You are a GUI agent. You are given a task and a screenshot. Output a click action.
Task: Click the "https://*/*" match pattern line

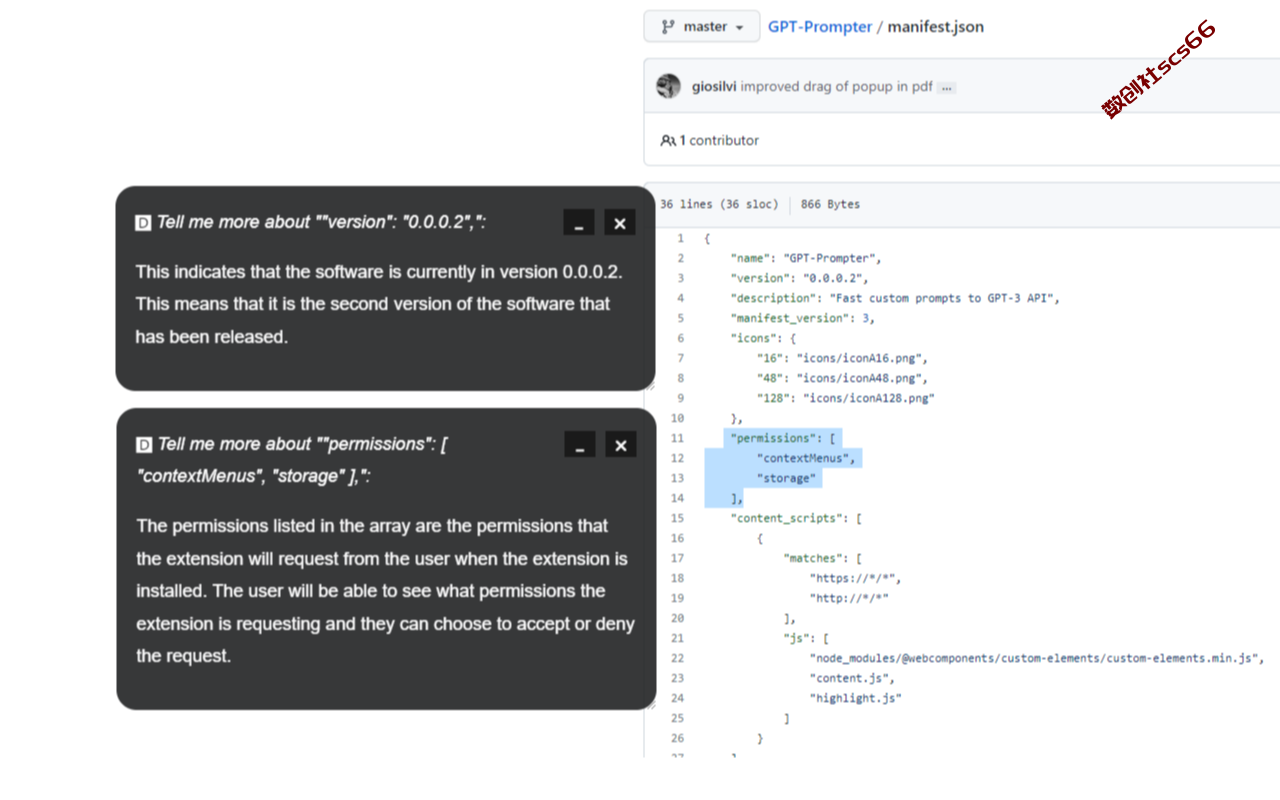(x=856, y=578)
